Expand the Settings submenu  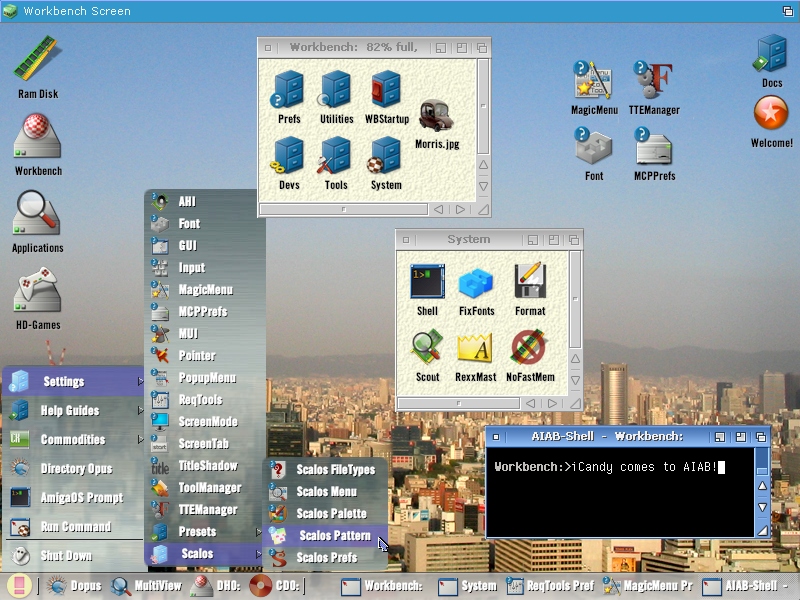[x=74, y=381]
